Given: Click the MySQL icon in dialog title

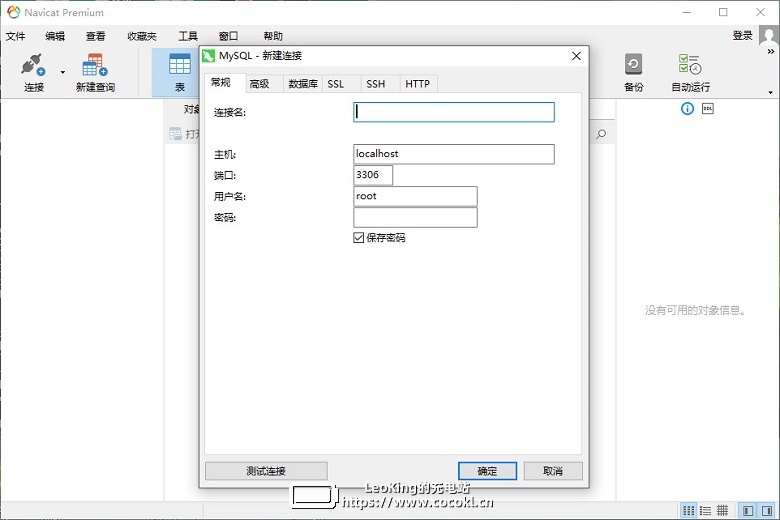Looking at the screenshot, I should [x=208, y=56].
